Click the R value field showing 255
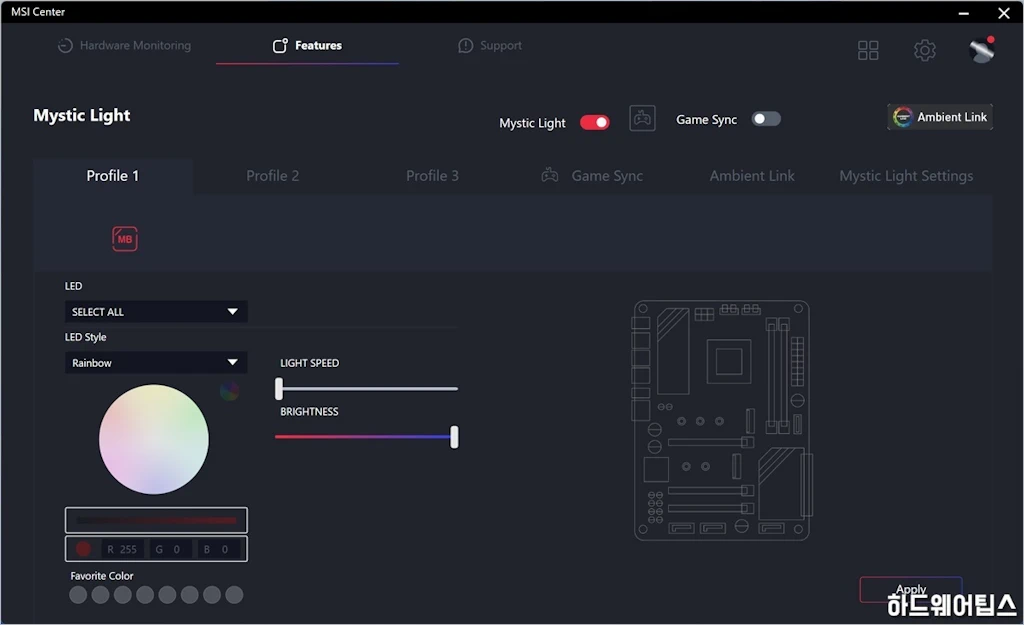 [x=123, y=549]
